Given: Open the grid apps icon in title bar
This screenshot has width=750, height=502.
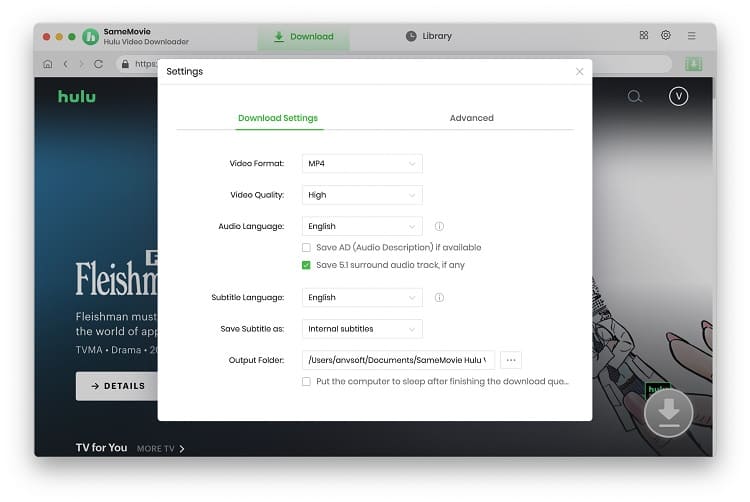Looking at the screenshot, I should click(x=644, y=35).
